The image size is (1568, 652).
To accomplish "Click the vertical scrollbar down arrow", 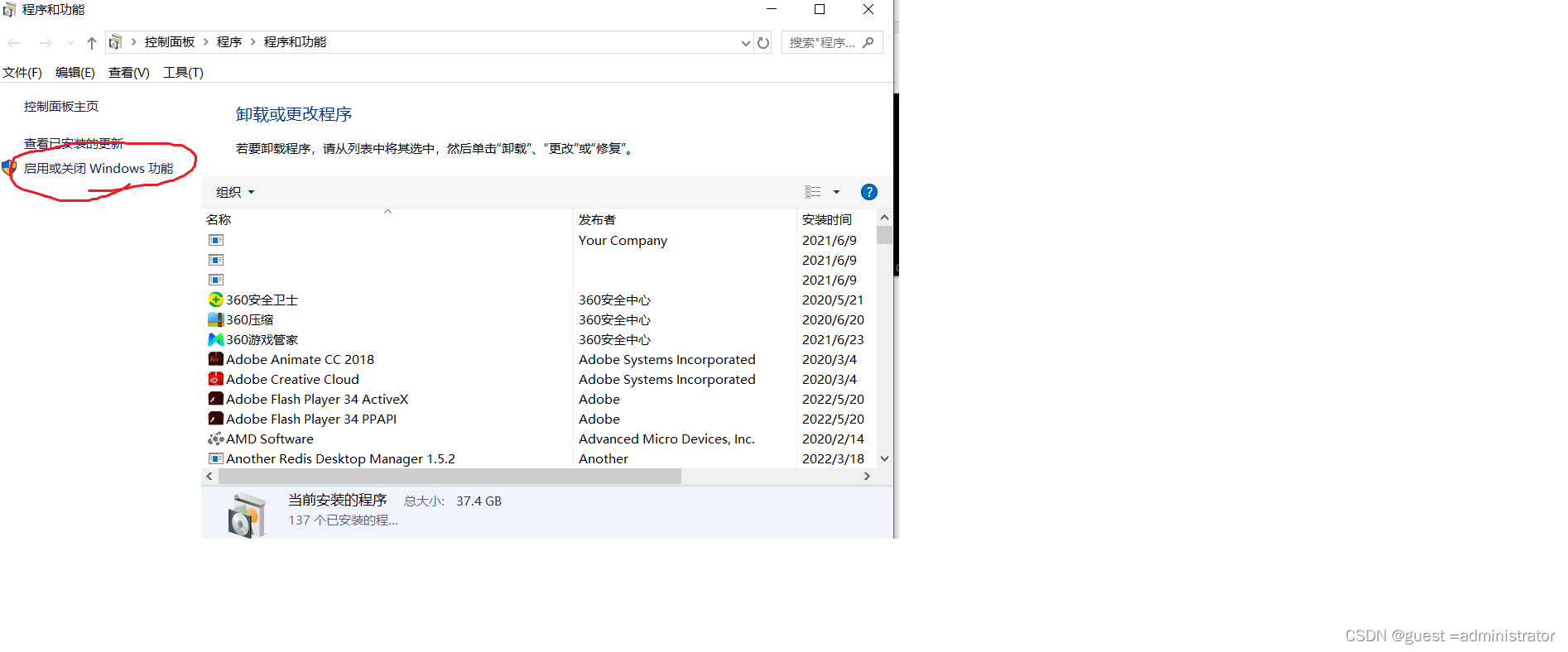I will coord(884,458).
